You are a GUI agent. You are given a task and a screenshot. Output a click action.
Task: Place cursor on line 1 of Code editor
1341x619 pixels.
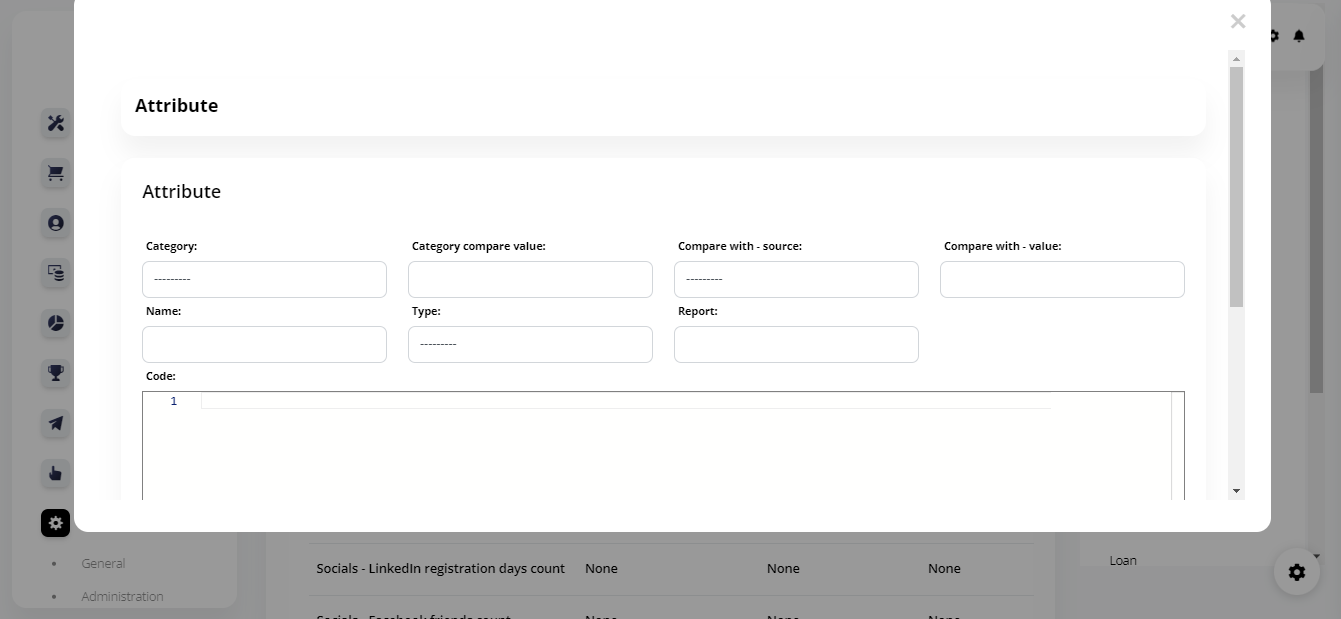[625, 401]
